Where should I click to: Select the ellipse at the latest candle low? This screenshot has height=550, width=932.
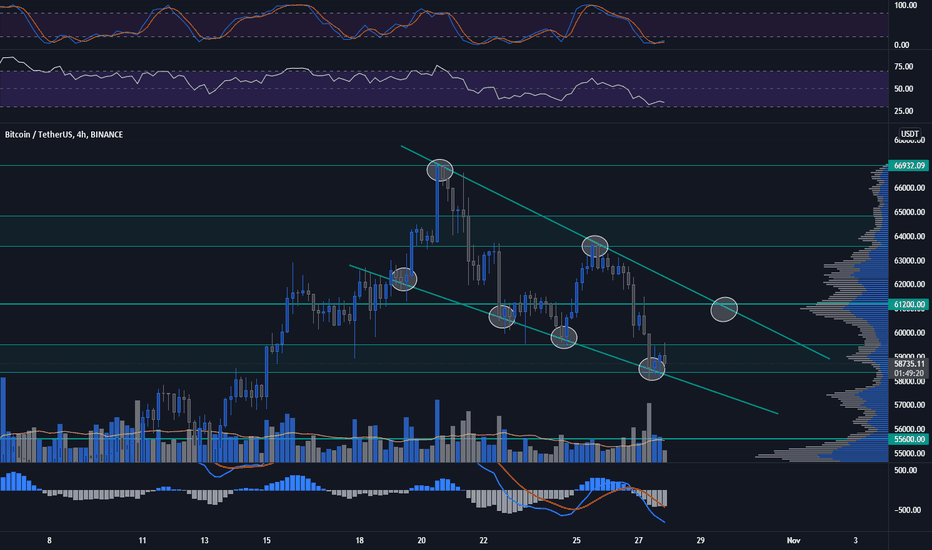pyautogui.click(x=651, y=369)
